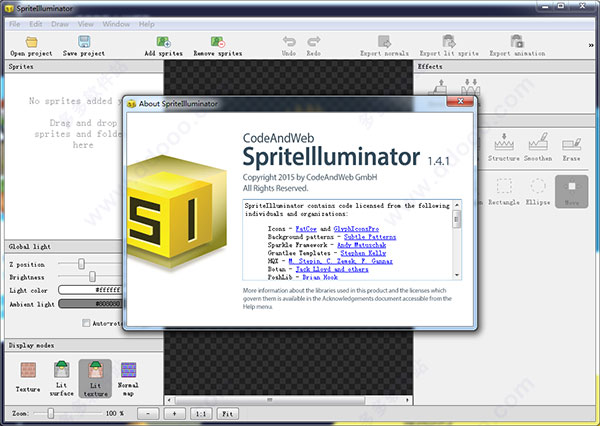Open the Andy Matuschak link
Image resolution: width=600 pixels, height=426 pixels.
tap(362, 245)
